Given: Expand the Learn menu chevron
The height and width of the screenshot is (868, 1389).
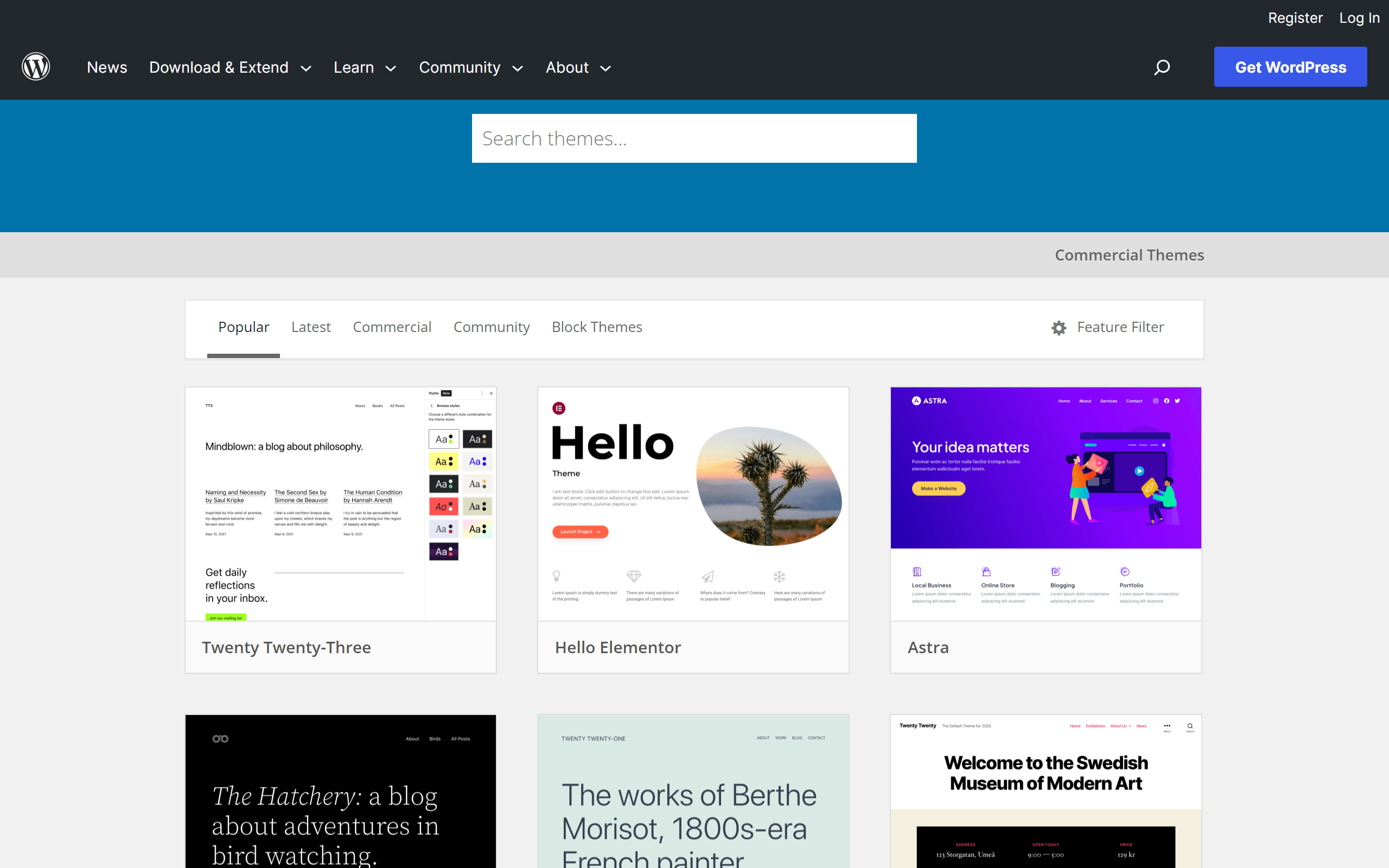Looking at the screenshot, I should (x=391, y=68).
